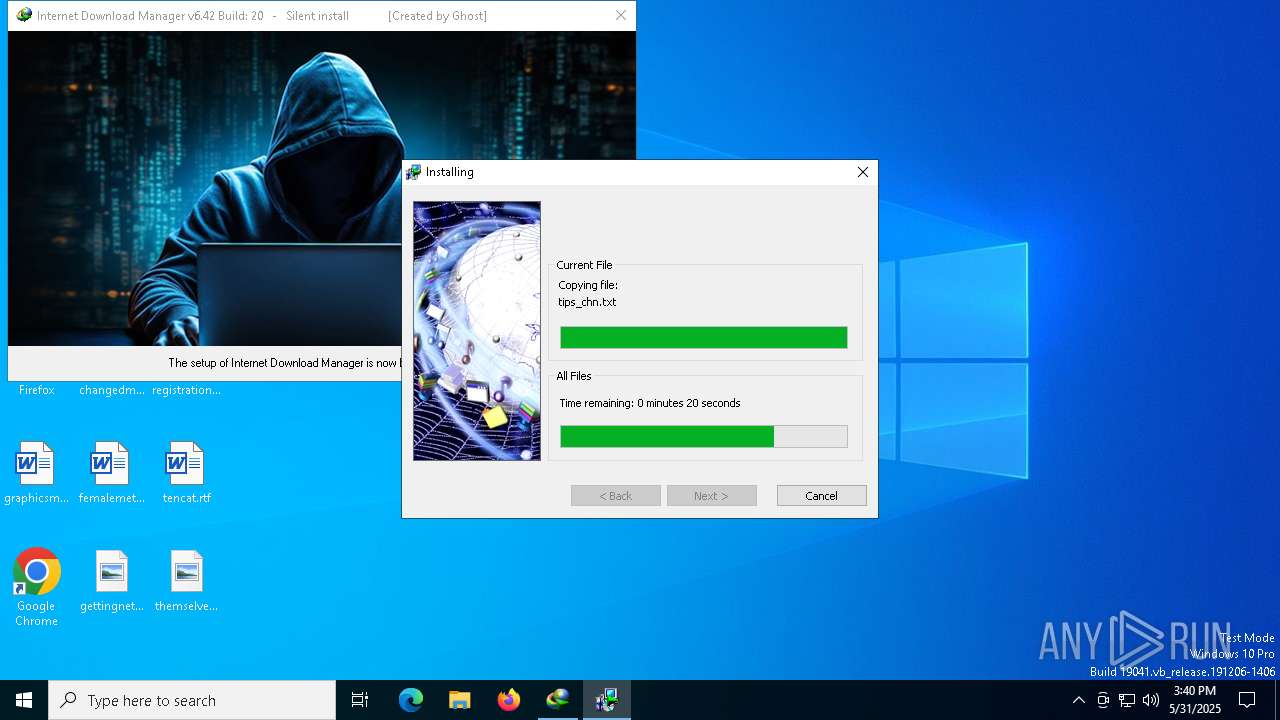Switch to the IDM taskbar button
The image size is (1280, 720).
pyautogui.click(x=557, y=700)
